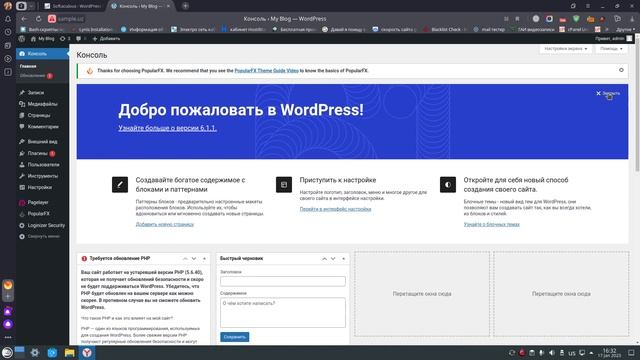The height and width of the screenshot is (360, 640).
Task: Click Сохранить draft button
Action: (235, 337)
